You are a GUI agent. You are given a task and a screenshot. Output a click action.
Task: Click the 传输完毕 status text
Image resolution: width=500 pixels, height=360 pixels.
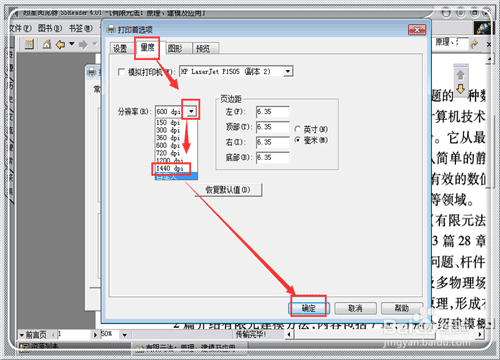click(x=251, y=334)
